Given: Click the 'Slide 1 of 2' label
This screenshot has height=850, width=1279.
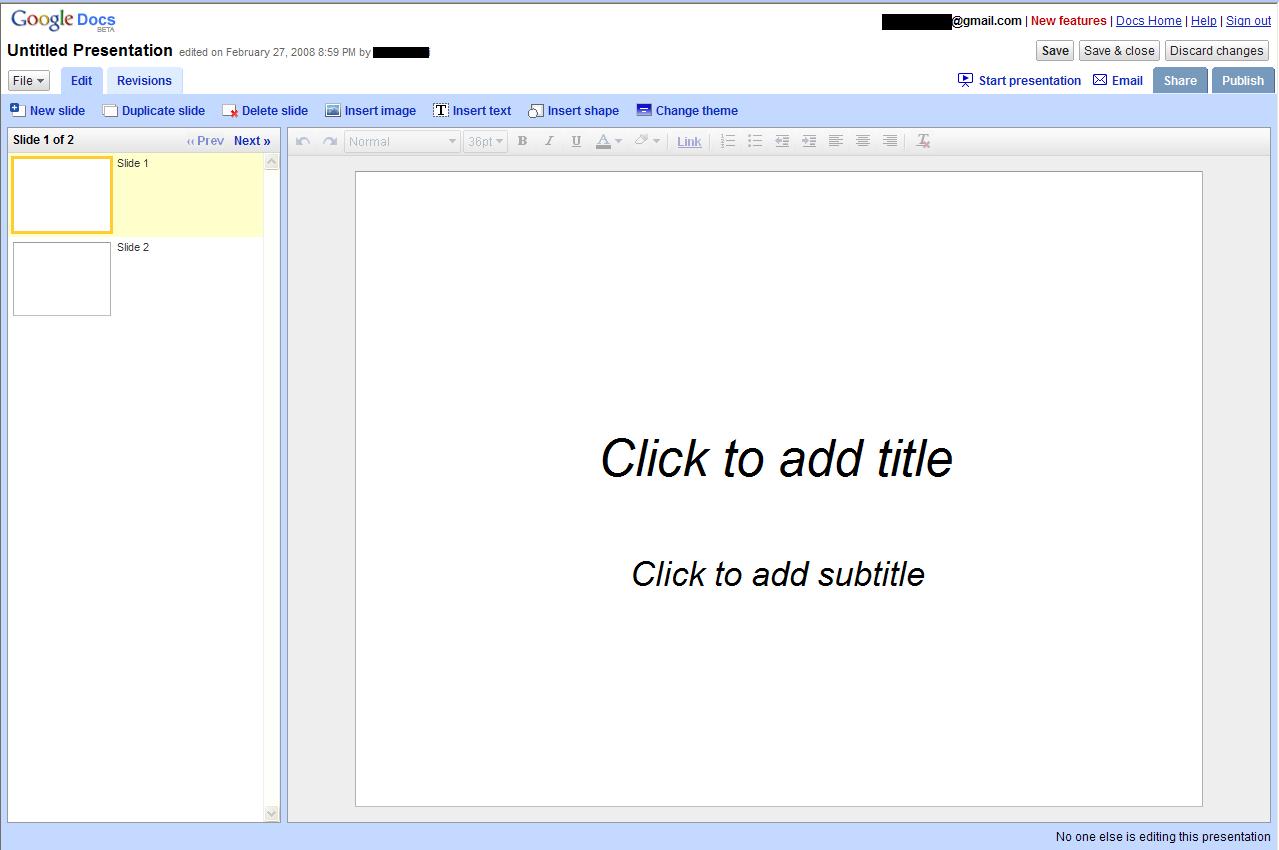Looking at the screenshot, I should tap(43, 140).
